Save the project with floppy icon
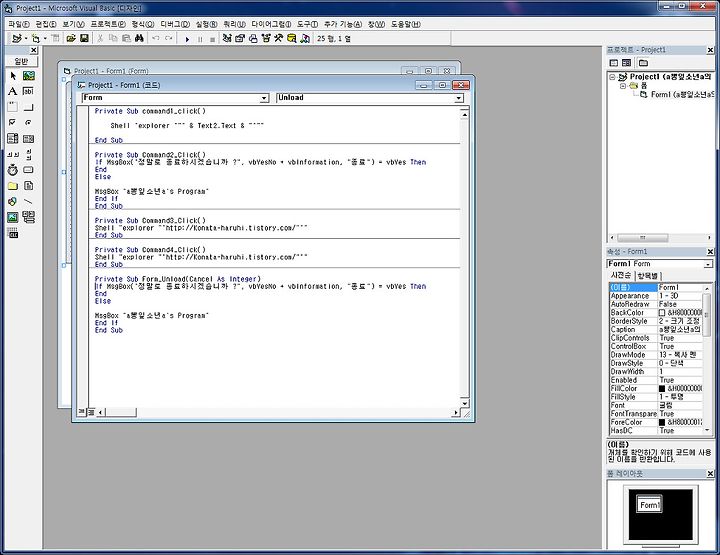Viewport: 720px width, 555px height. pyautogui.click(x=84, y=39)
